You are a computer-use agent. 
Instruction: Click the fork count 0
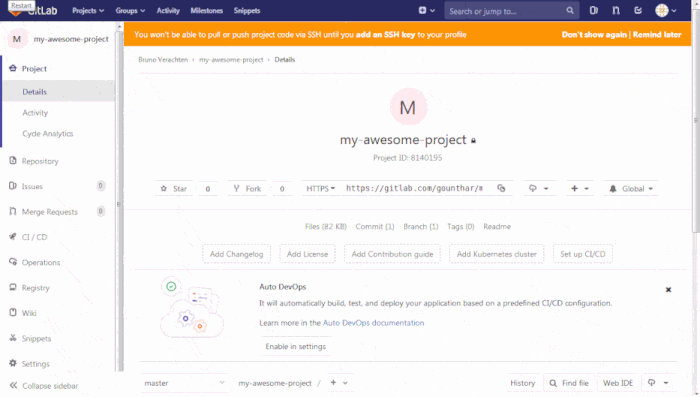click(282, 188)
